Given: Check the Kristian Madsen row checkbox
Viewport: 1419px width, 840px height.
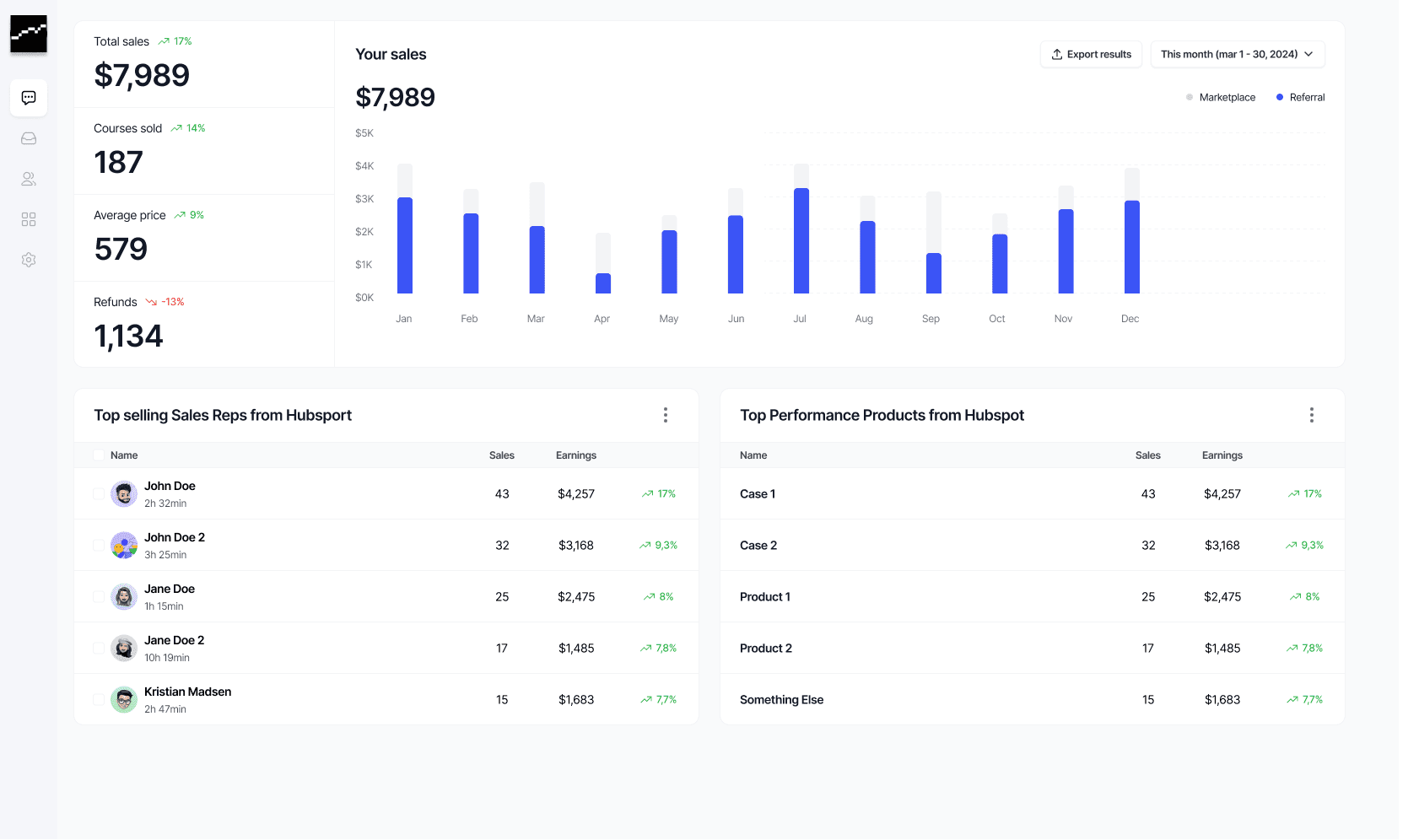Looking at the screenshot, I should (99, 700).
